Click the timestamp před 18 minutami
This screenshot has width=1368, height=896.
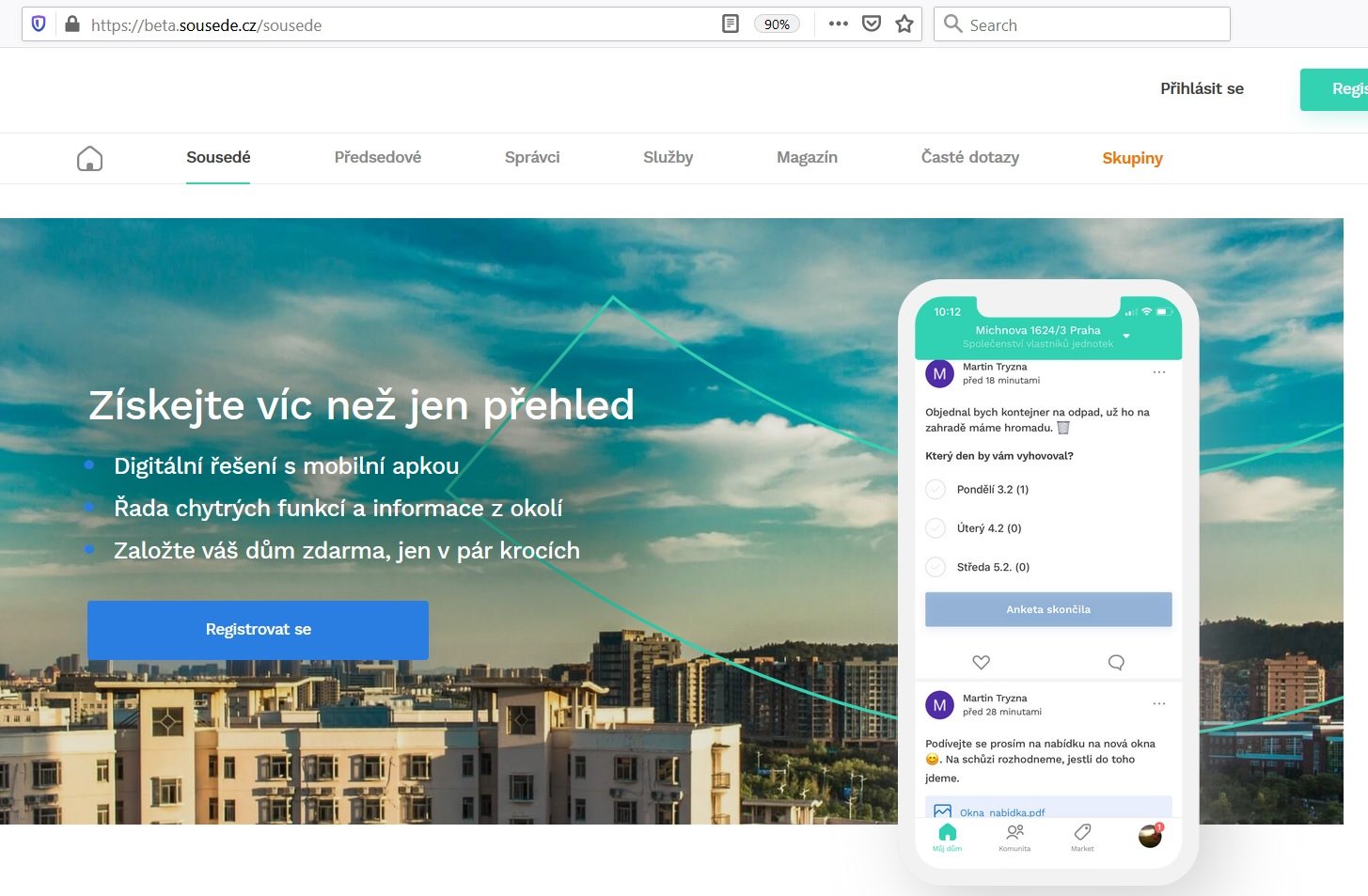[1001, 381]
